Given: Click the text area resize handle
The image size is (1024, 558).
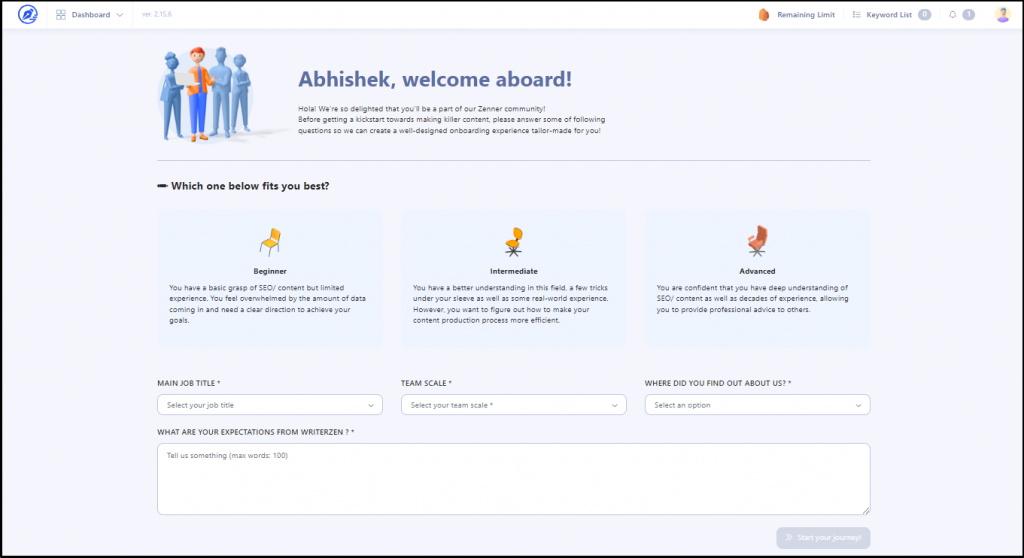Looking at the screenshot, I should click(865, 510).
